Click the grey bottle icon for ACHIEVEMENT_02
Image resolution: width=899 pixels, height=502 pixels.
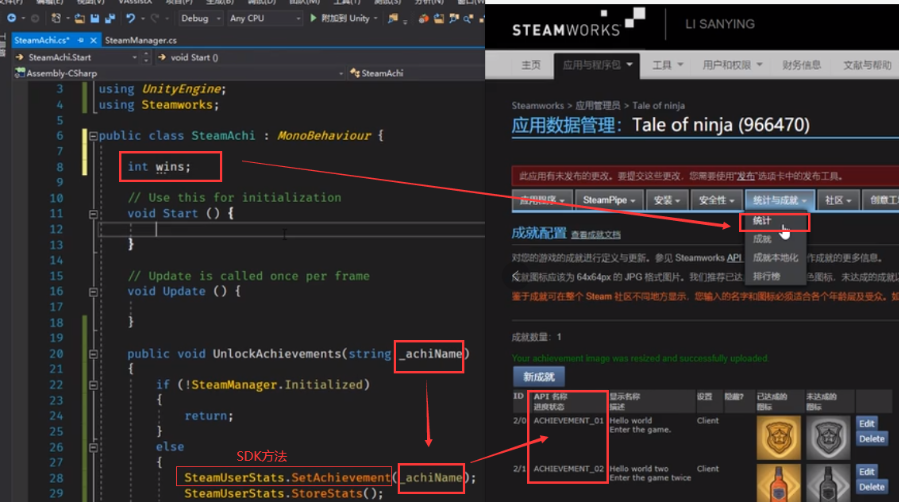828,483
